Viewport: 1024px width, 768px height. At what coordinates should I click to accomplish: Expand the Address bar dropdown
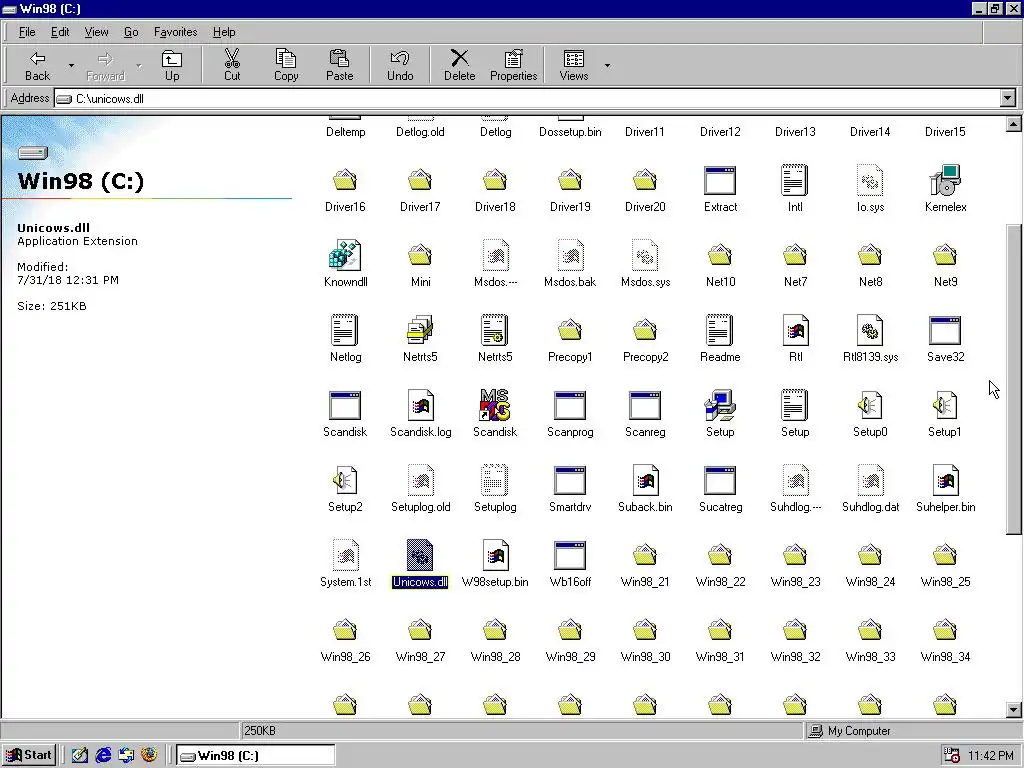tap(1007, 99)
